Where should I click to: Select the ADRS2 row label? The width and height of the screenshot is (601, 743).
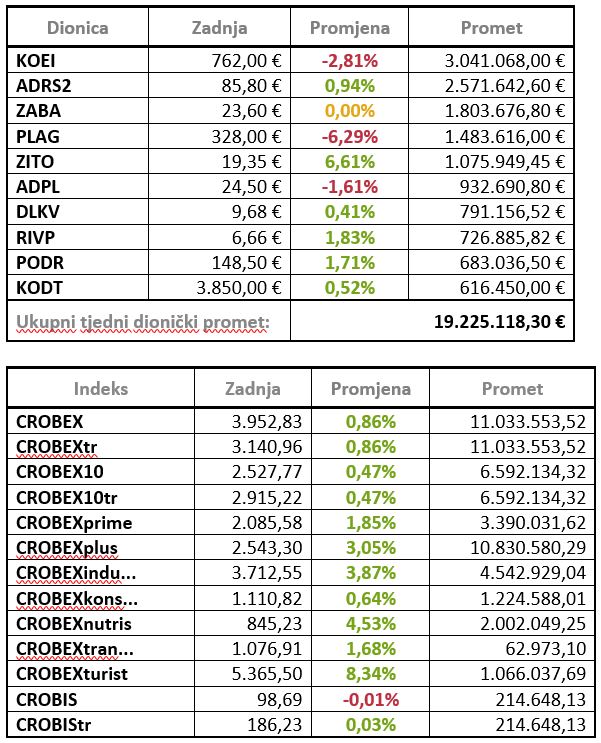click(42, 86)
